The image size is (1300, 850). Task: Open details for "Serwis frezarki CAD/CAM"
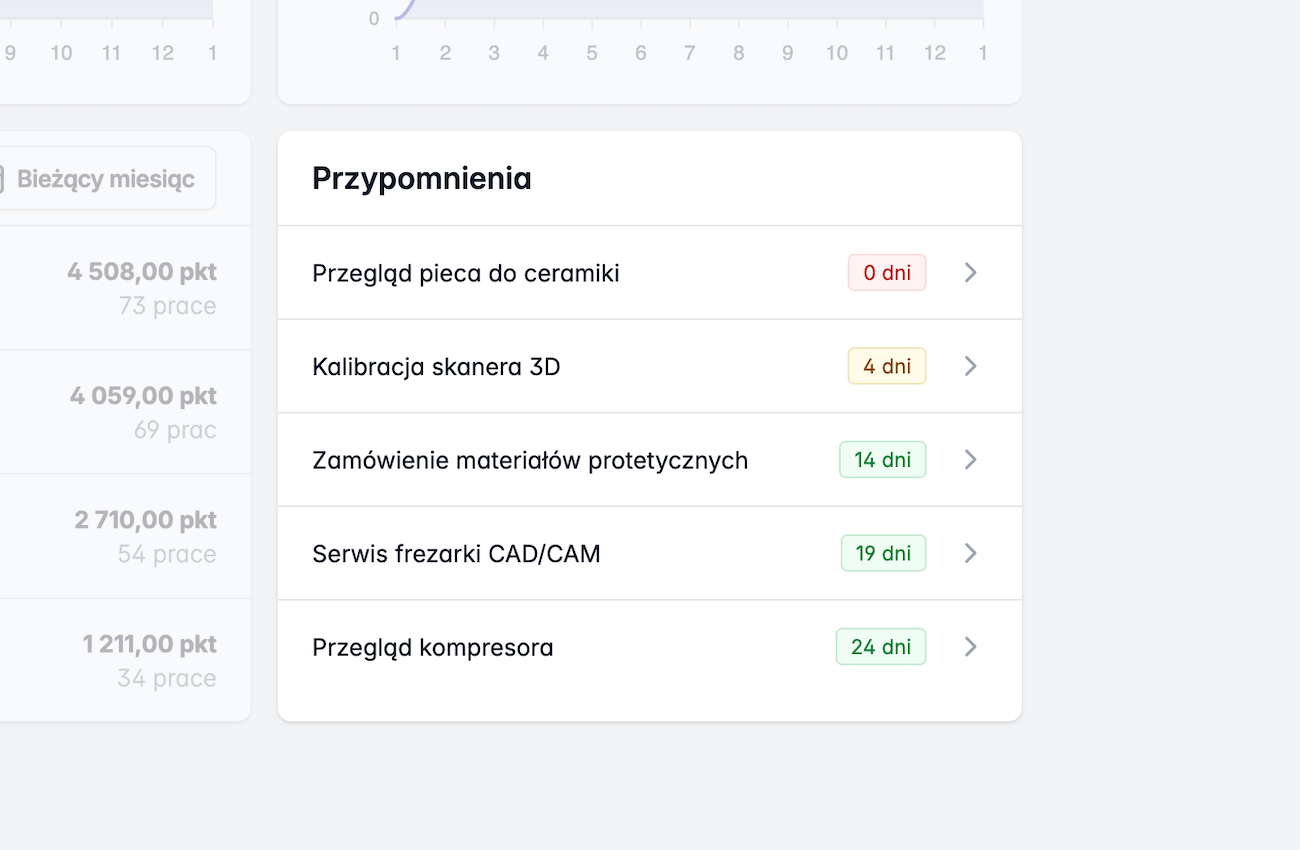969,553
